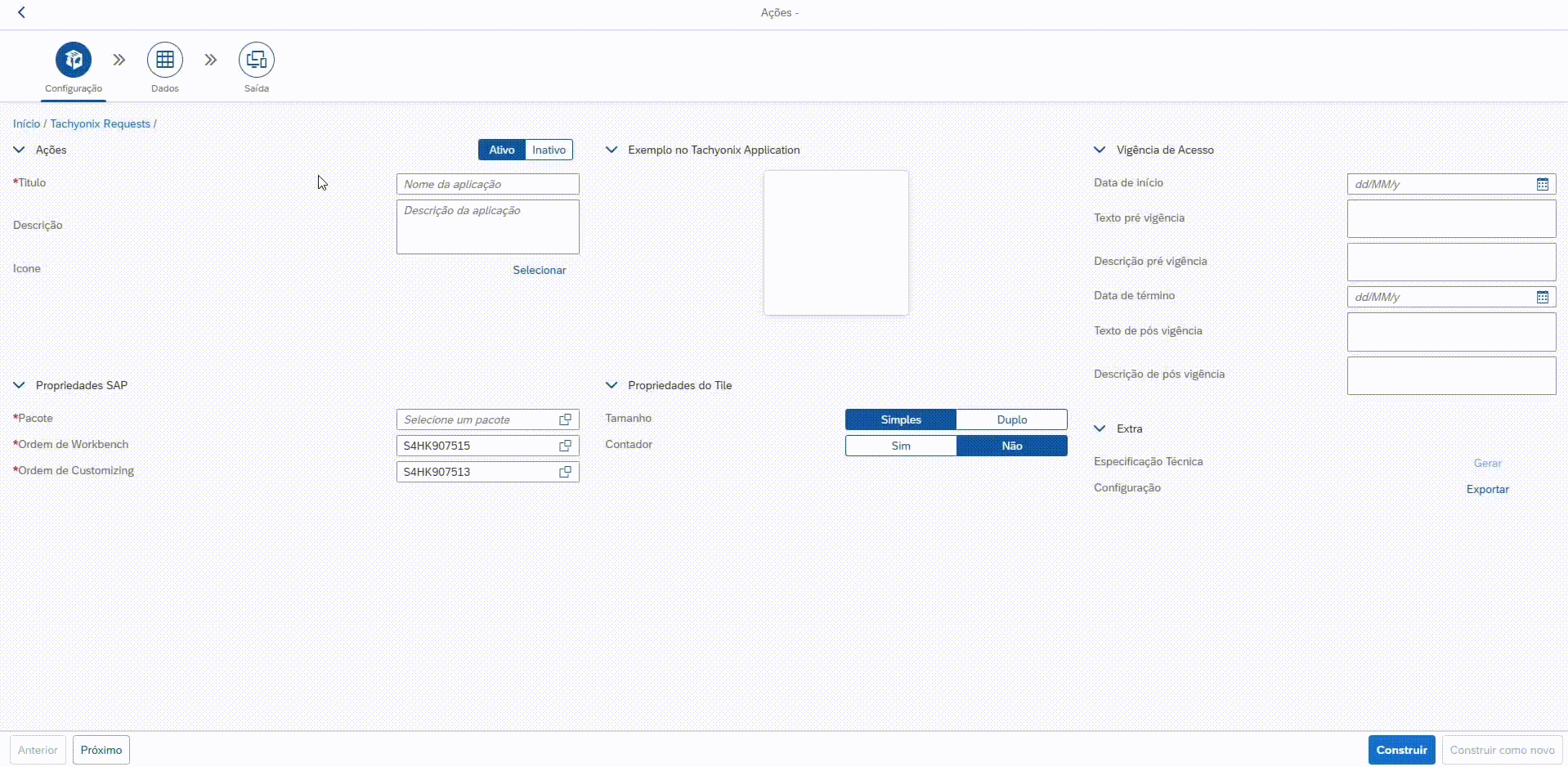The height and width of the screenshot is (767, 1568).
Task: Click the Título input field
Action: [487, 184]
